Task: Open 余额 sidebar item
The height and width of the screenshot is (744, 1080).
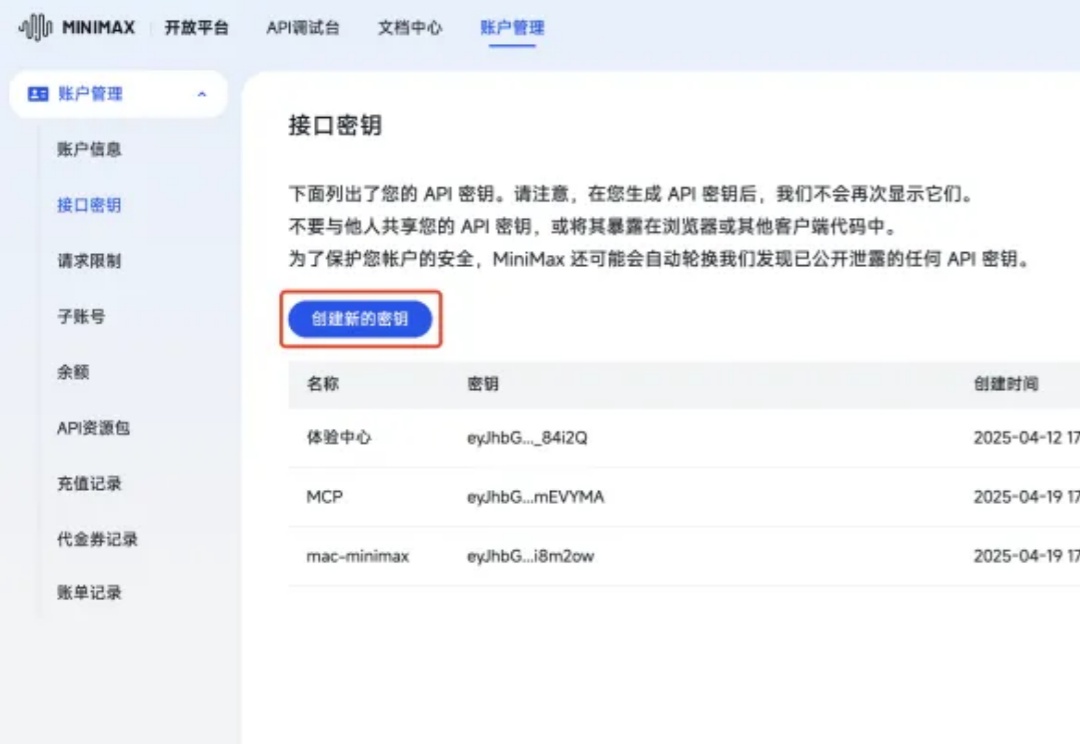Action: pos(73,372)
